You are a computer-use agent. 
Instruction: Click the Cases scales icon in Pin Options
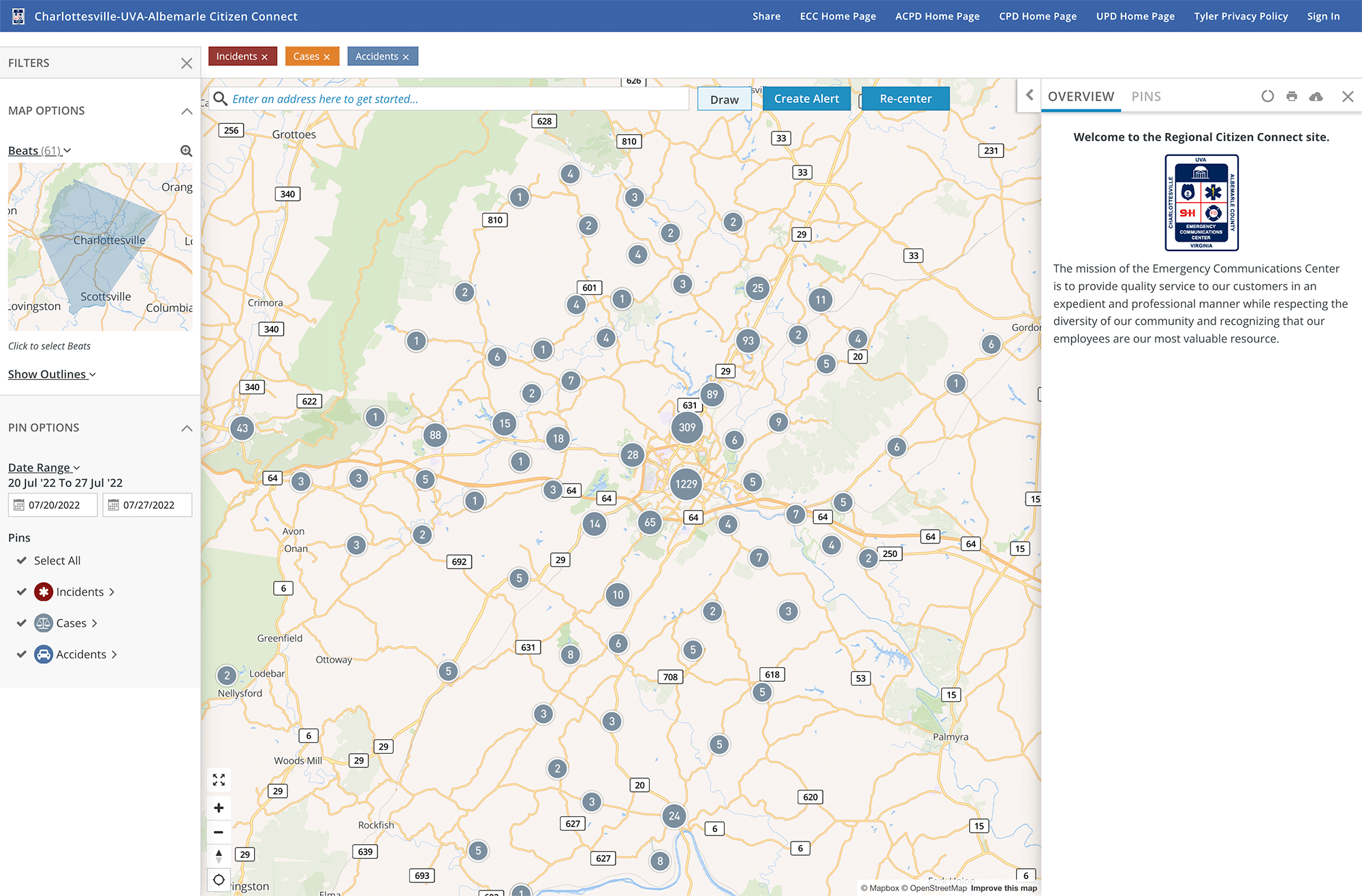pos(44,622)
